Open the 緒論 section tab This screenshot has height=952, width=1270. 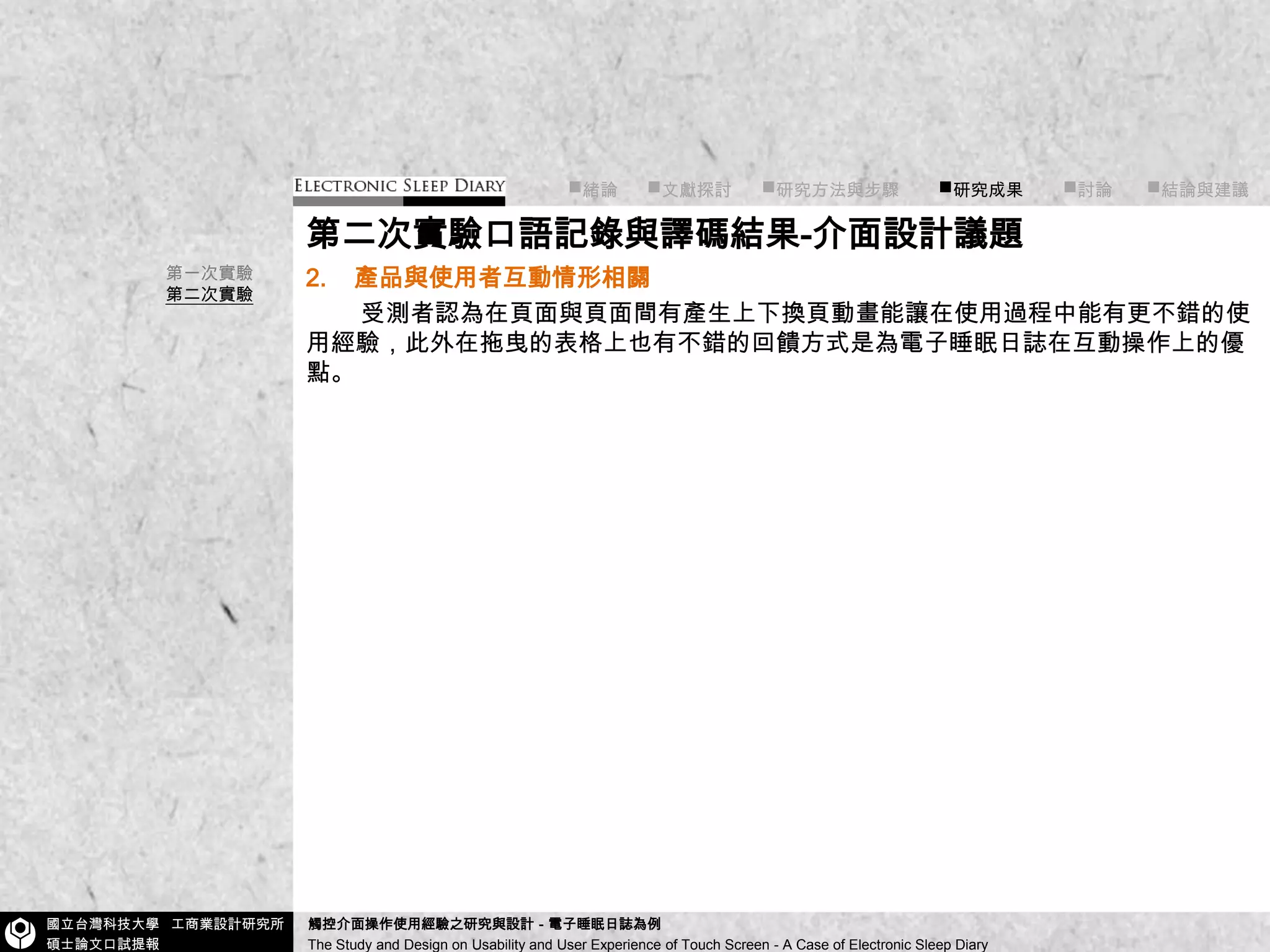tap(593, 190)
